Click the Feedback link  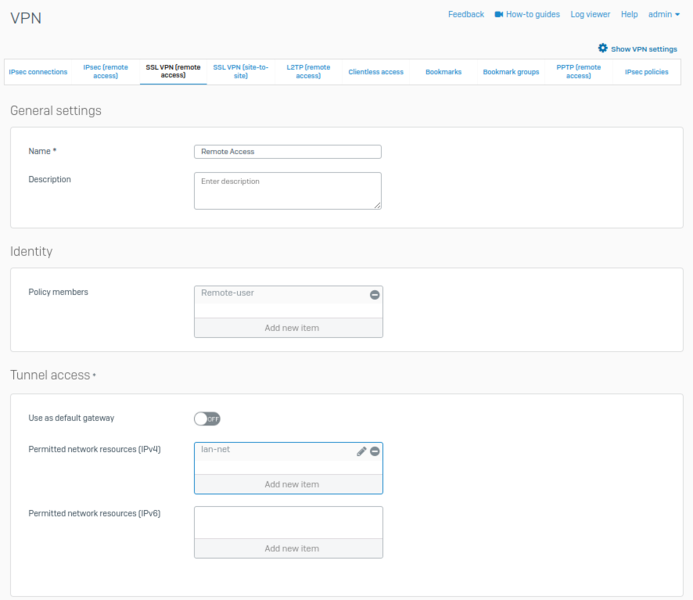coord(466,15)
